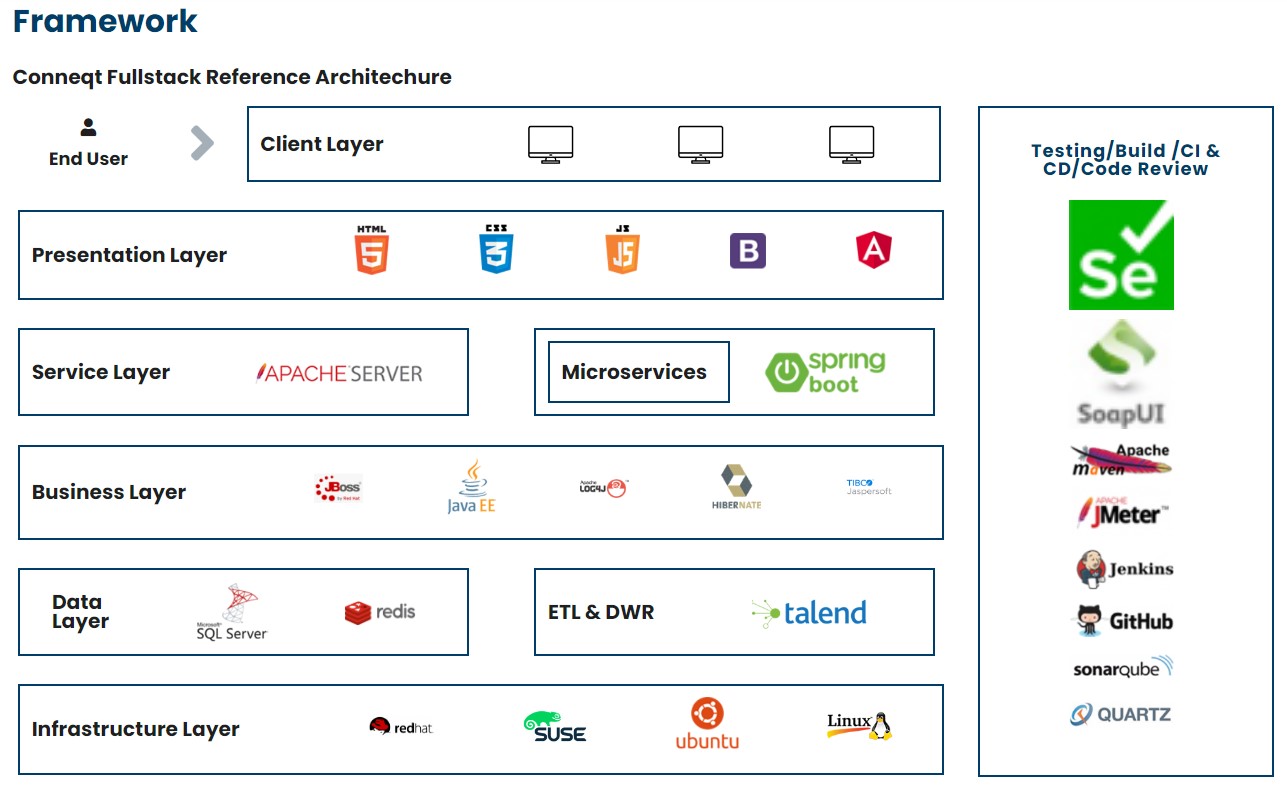The width and height of the screenshot is (1287, 807).
Task: Click the End User label
Action: tap(88, 158)
